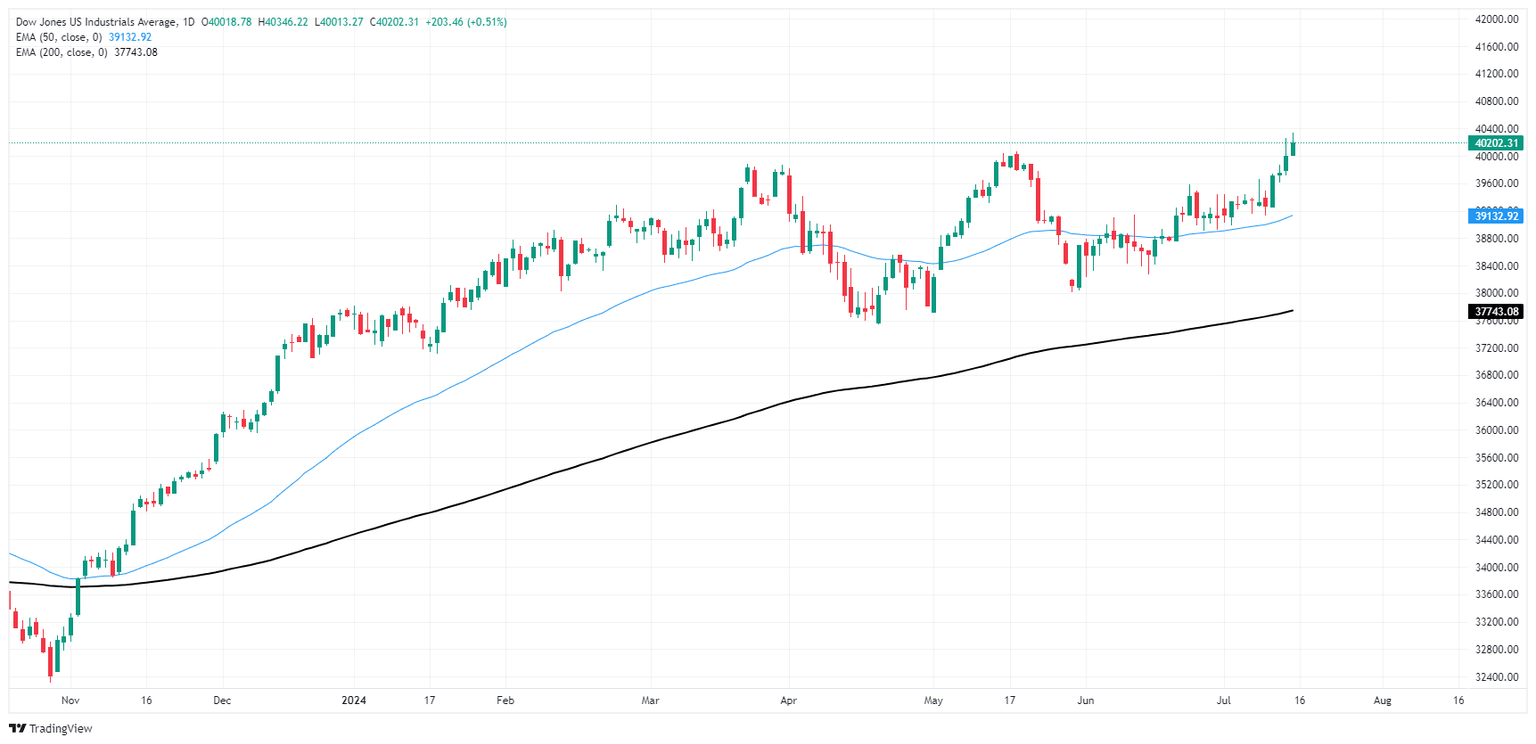Click the latest green candlestick at far right
Screen dimensions: 1536x744
click(1293, 148)
